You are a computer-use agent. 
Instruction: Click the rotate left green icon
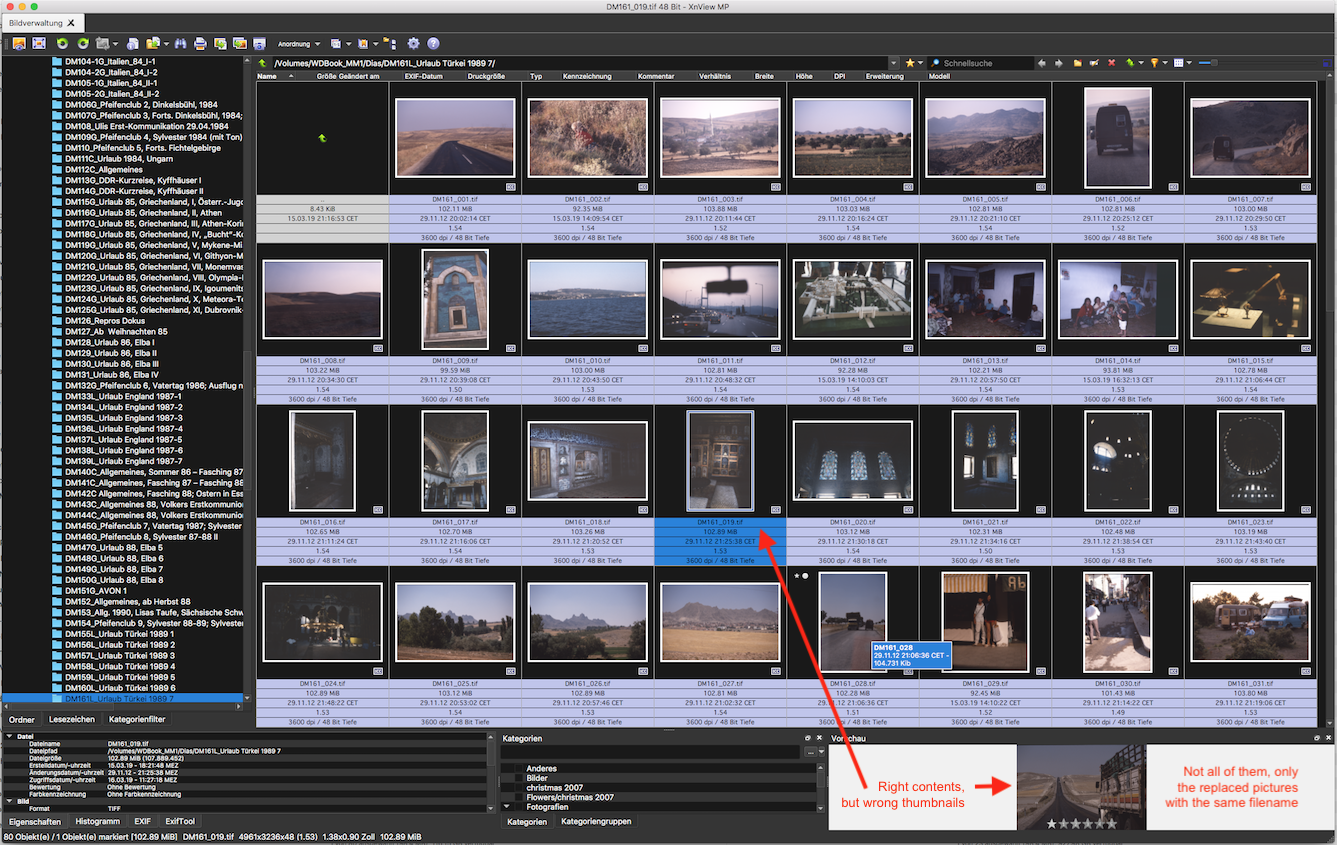(63, 44)
